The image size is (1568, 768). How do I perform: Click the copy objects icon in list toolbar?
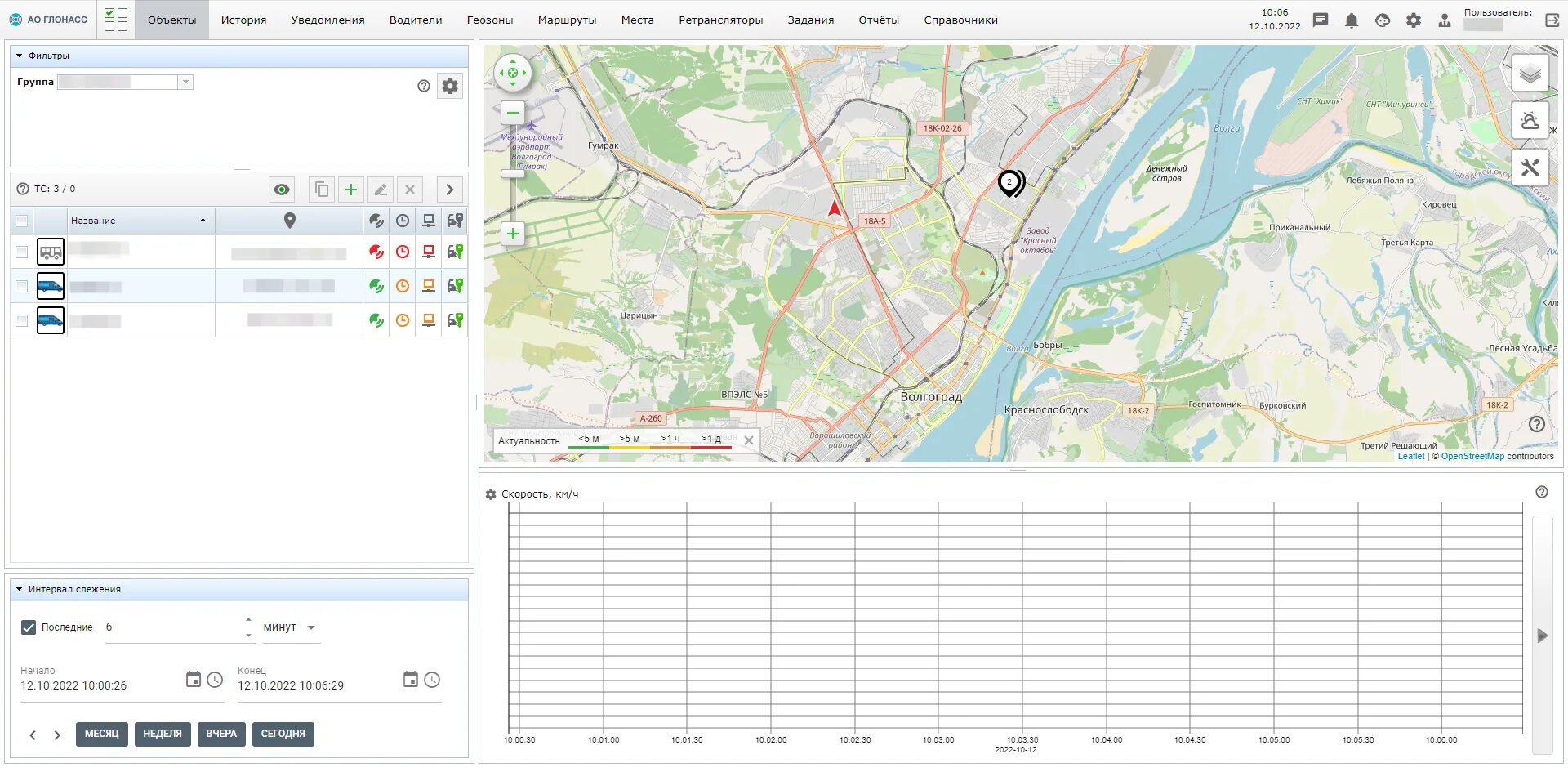(x=322, y=190)
